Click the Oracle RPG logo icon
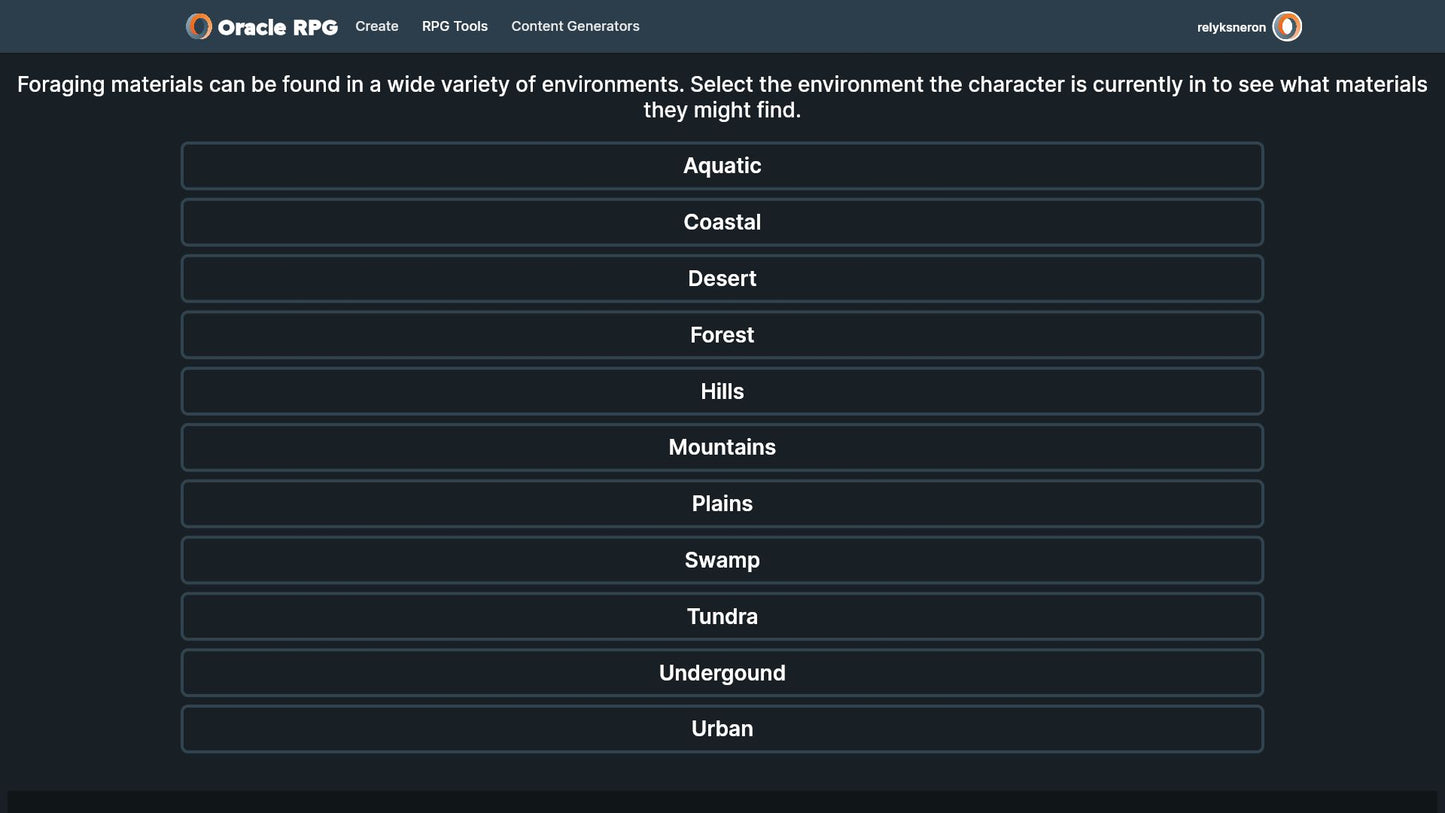Image resolution: width=1445 pixels, height=813 pixels. (x=199, y=27)
